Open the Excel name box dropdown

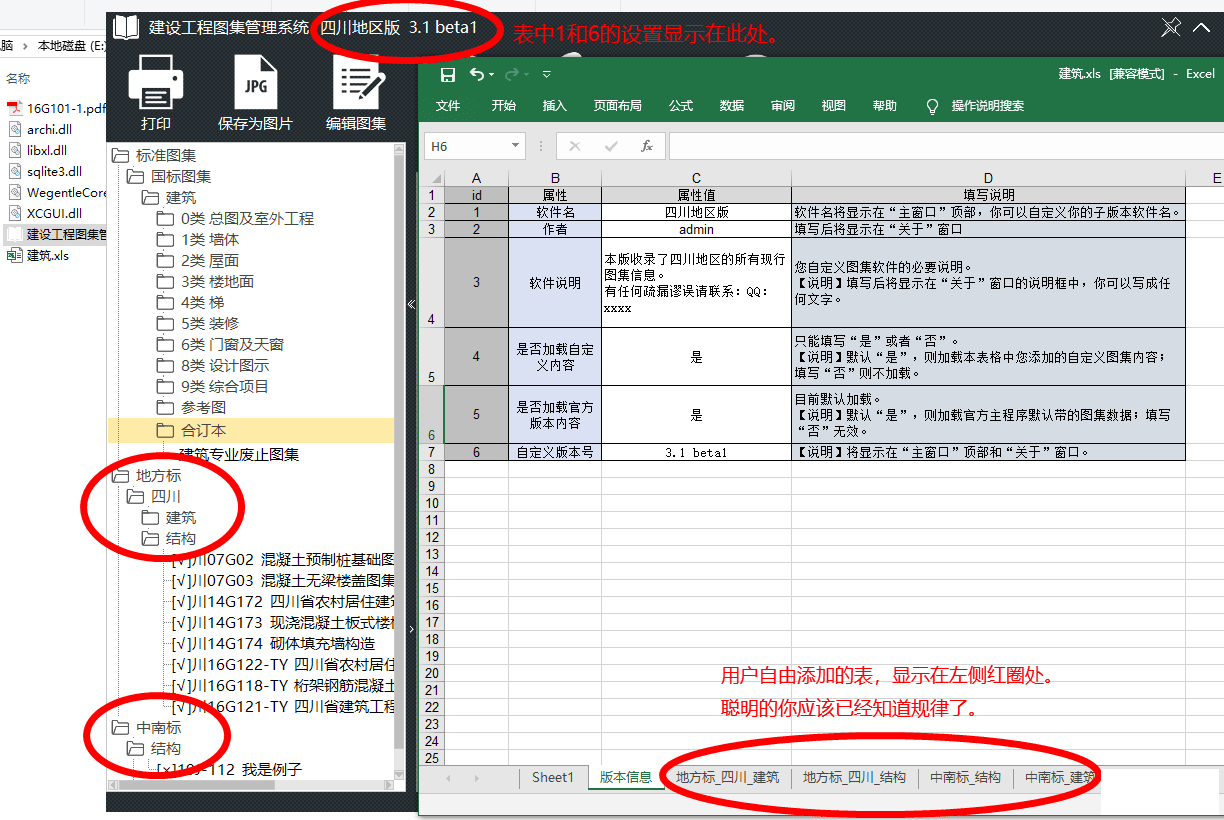[x=515, y=146]
